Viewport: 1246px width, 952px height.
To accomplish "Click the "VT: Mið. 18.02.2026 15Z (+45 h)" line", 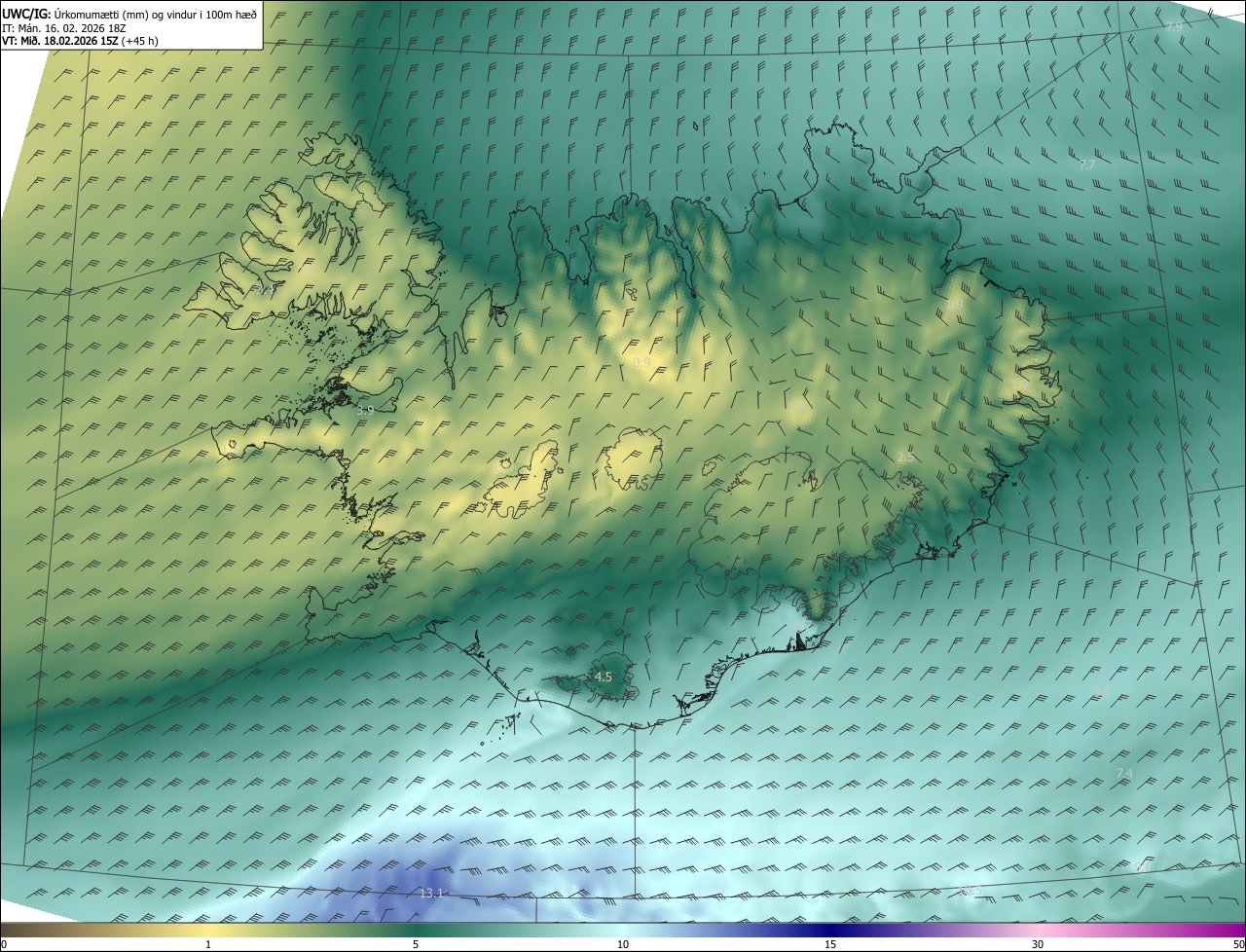I will pyautogui.click(x=80, y=41).
